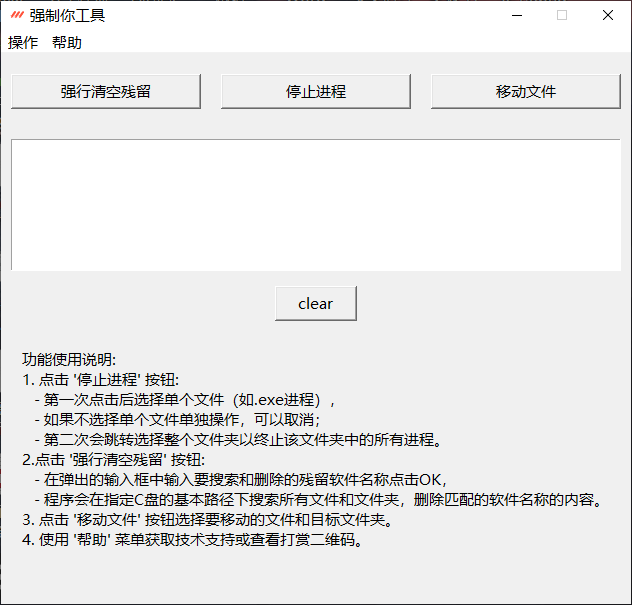Click the 停止进程 button

click(316, 91)
